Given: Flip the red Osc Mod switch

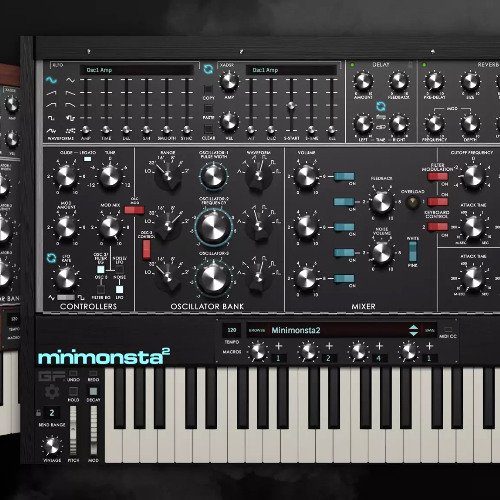Looking at the screenshot, I should coord(134,210).
